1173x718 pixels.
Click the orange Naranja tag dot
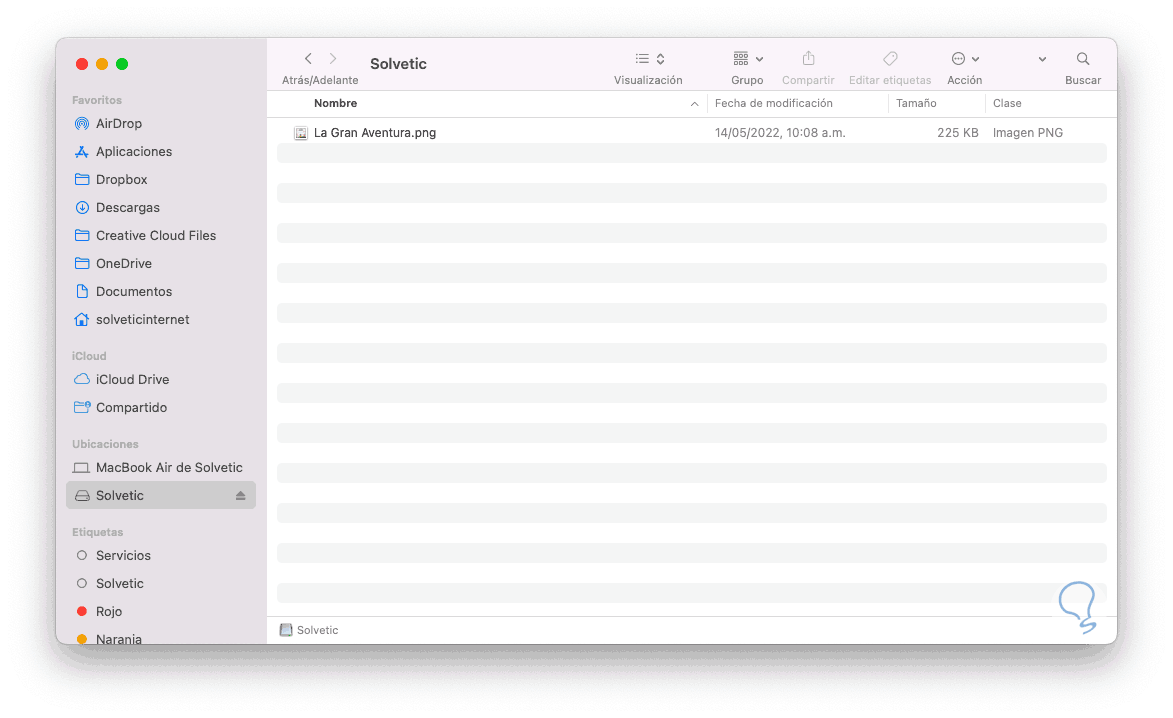tap(82, 639)
